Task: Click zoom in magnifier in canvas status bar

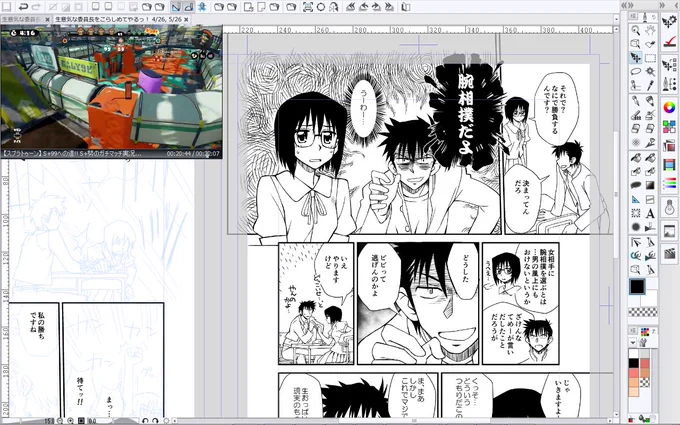Action: 70,421
